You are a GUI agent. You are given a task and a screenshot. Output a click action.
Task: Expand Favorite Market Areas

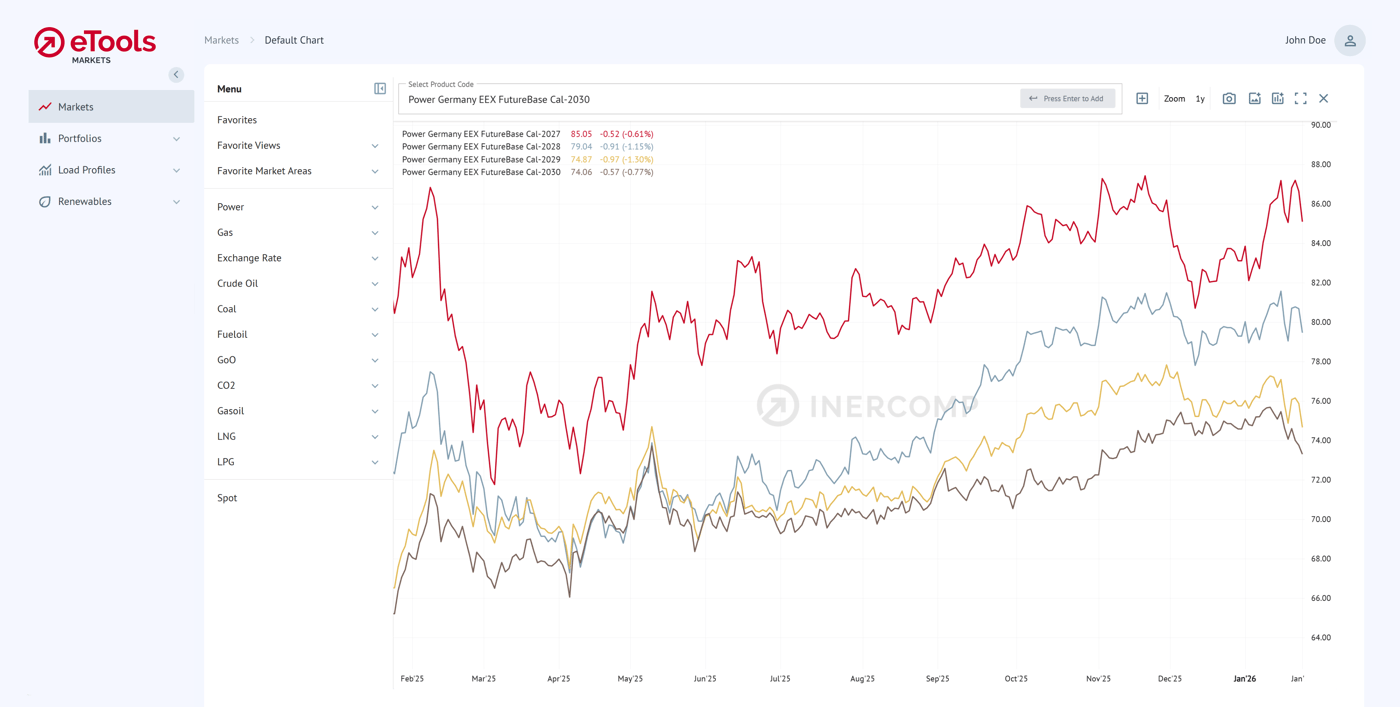click(x=298, y=171)
